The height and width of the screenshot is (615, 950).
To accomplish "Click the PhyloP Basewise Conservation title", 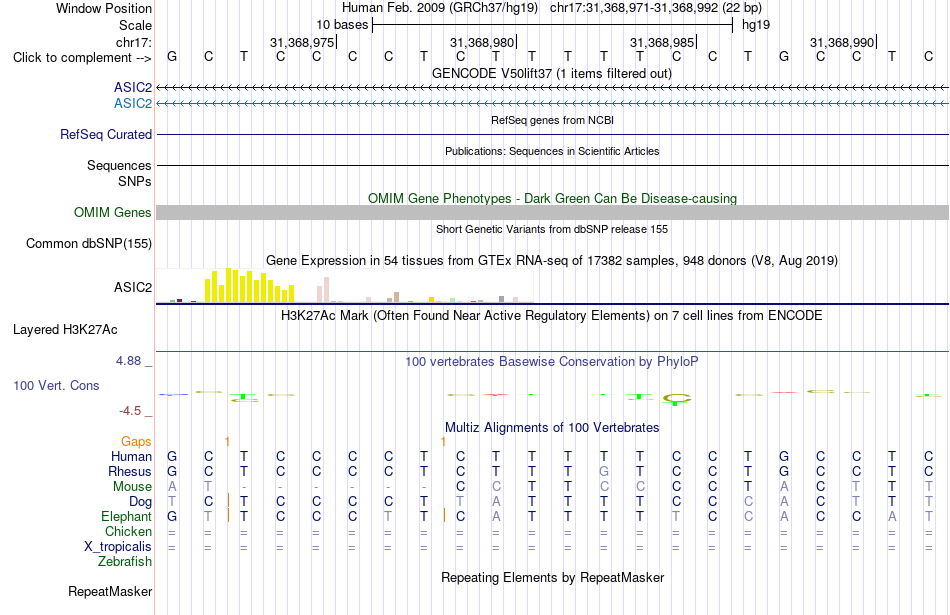I will click(x=551, y=362).
